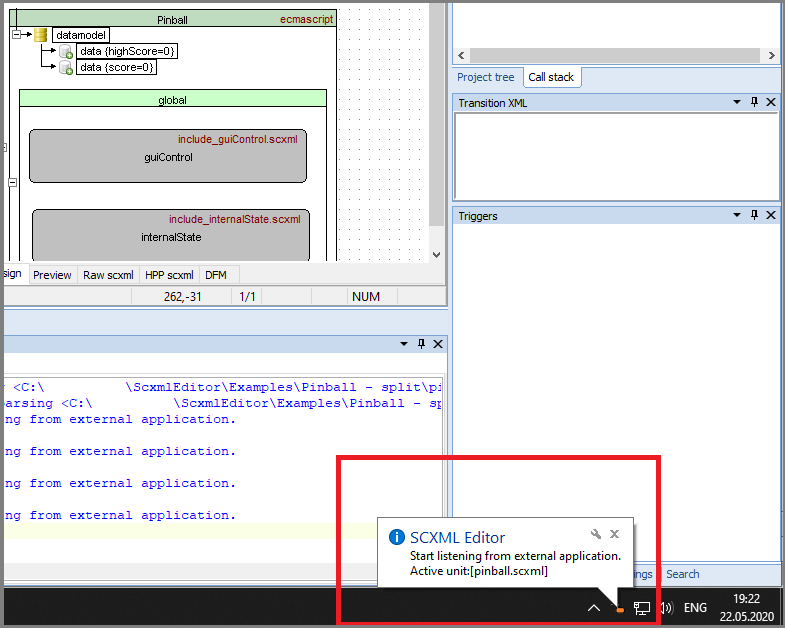This screenshot has height=628, width=785.
Task: Click the datamodel database icon
Action: pyautogui.click(x=41, y=35)
